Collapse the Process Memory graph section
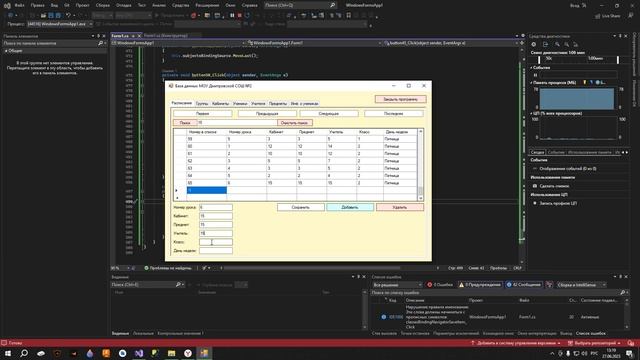Screen dimensions: 640x360 (532, 83)
